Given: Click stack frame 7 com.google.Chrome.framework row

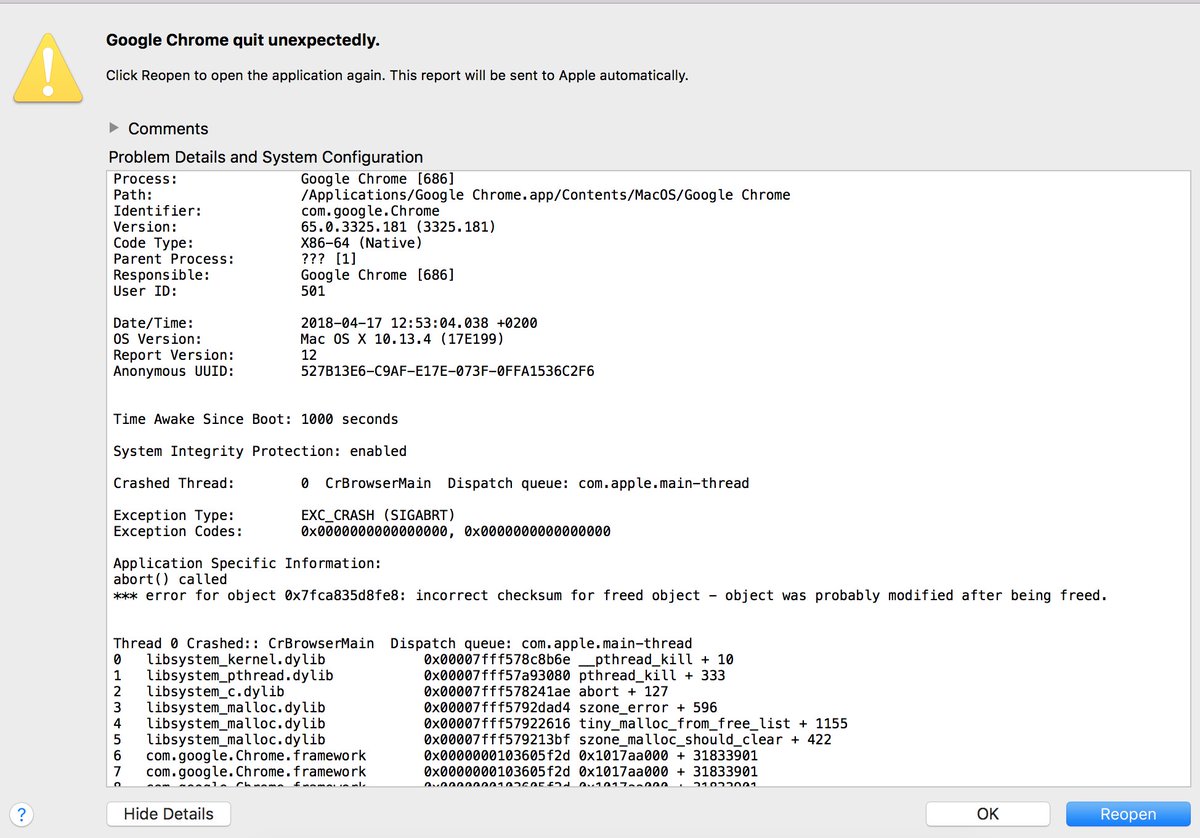Looking at the screenshot, I should click(435, 771).
